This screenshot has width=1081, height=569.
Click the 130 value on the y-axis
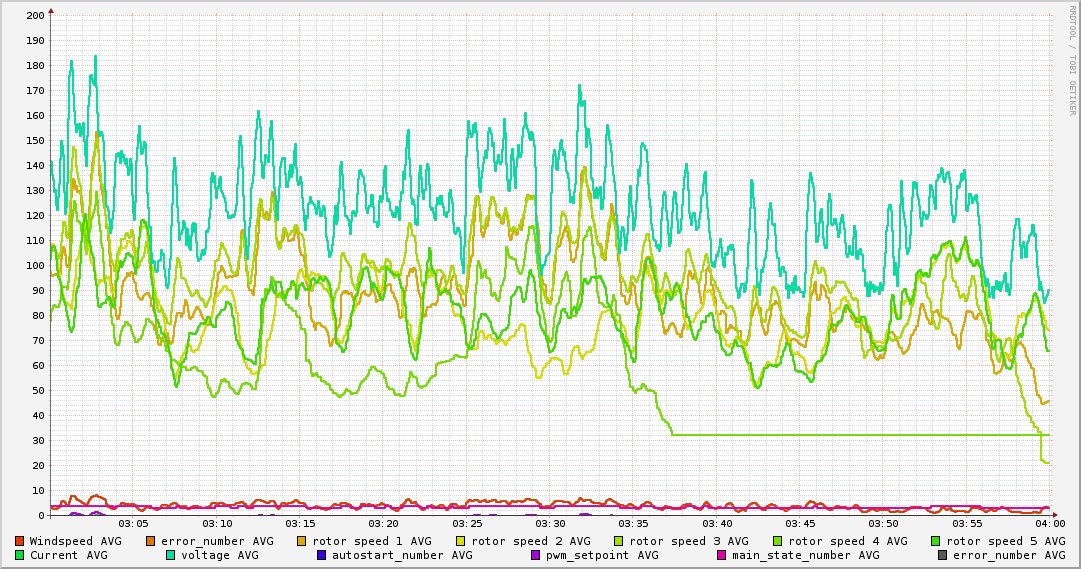tap(35, 190)
